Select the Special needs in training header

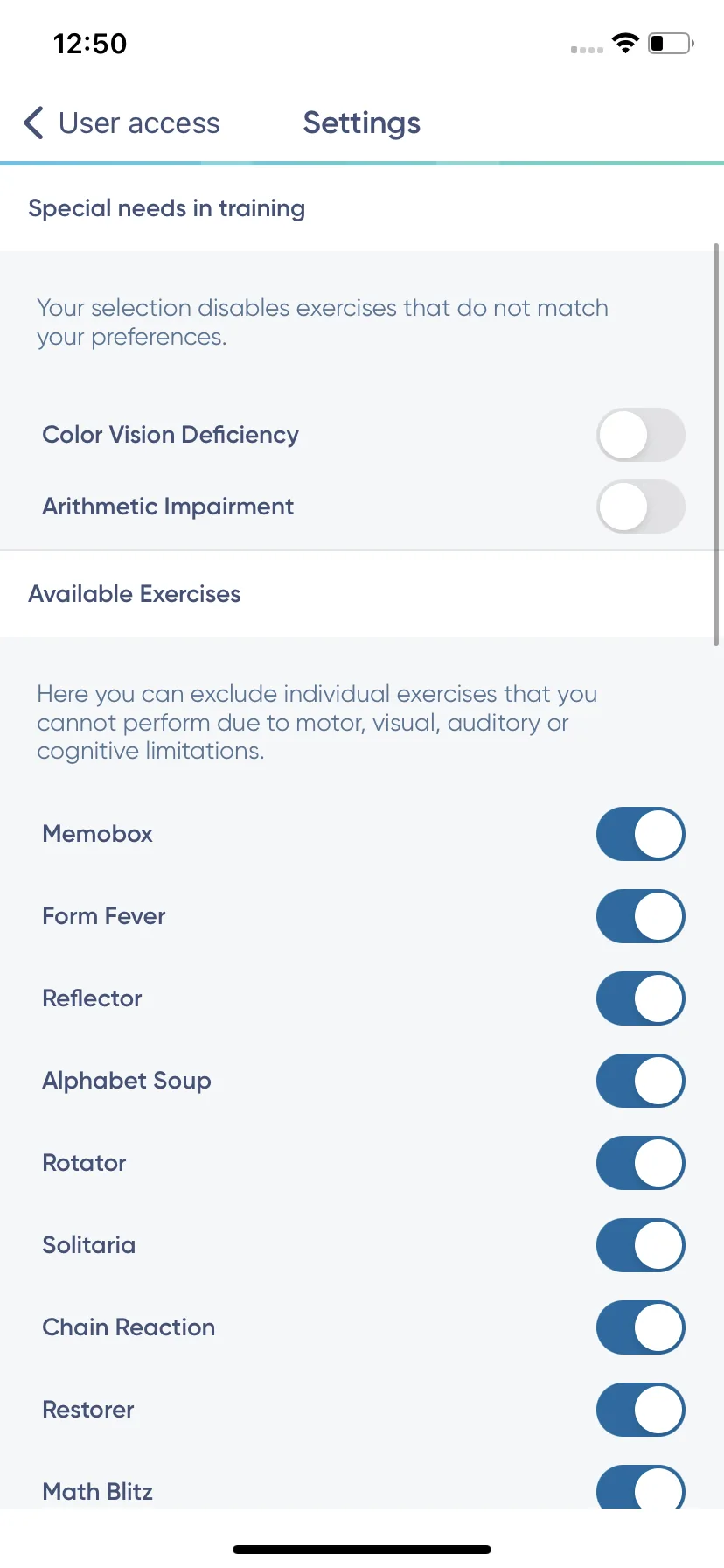click(x=167, y=208)
